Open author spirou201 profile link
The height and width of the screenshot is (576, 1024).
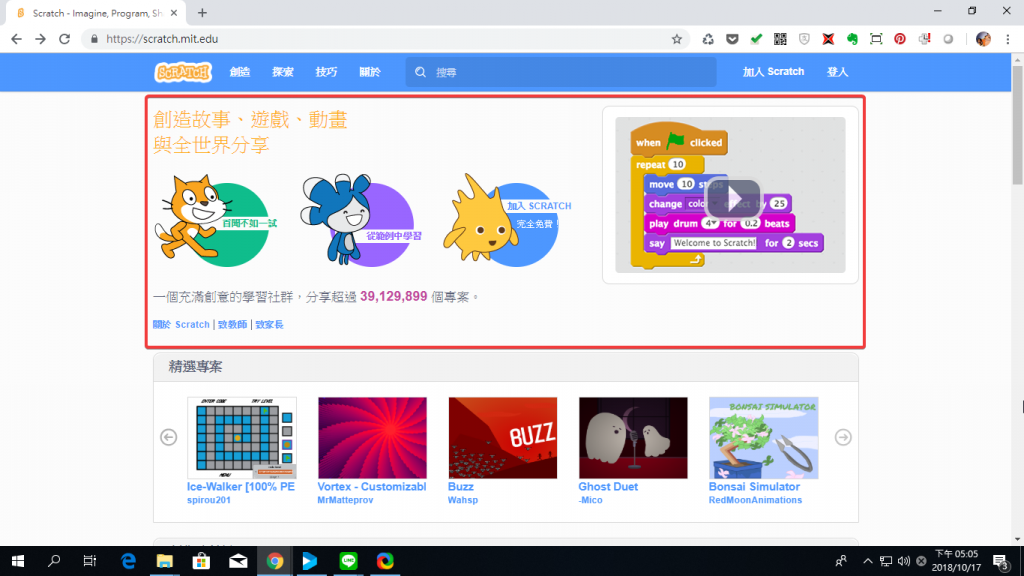pos(209,500)
